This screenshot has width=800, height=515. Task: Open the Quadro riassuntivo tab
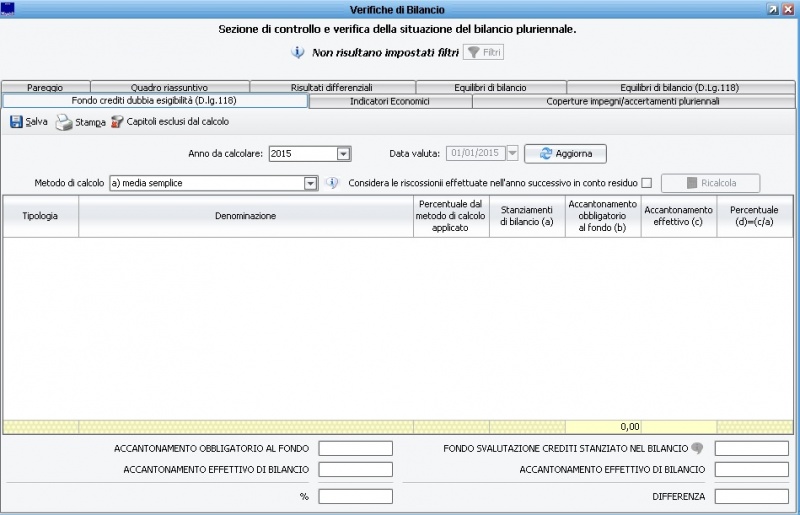tap(169, 87)
